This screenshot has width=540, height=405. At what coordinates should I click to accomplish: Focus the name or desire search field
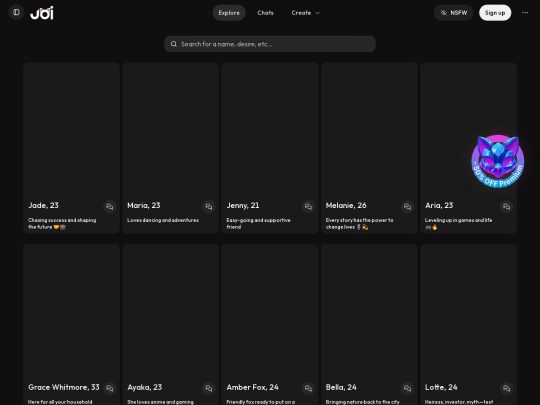tap(270, 44)
